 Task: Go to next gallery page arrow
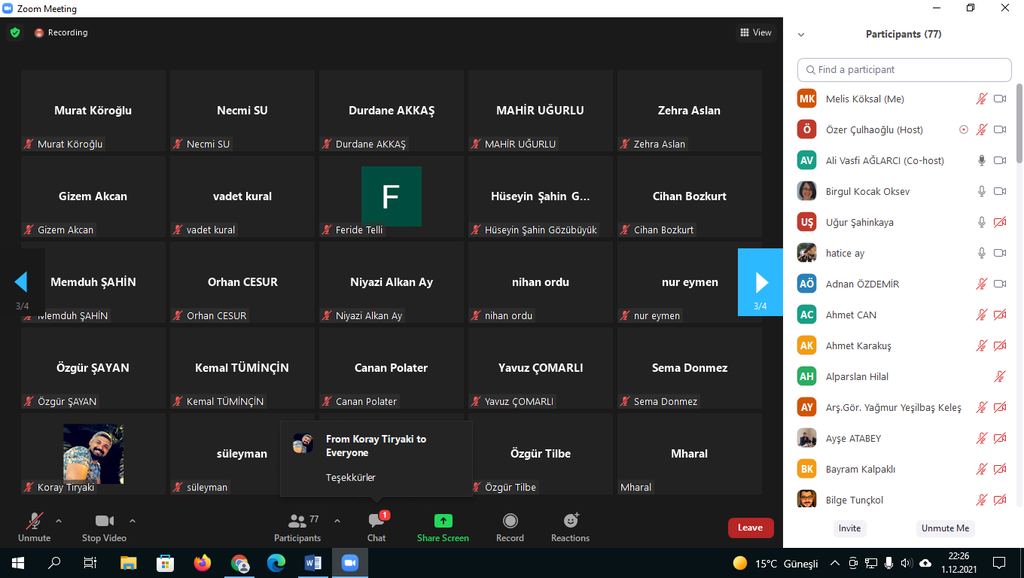tap(760, 282)
